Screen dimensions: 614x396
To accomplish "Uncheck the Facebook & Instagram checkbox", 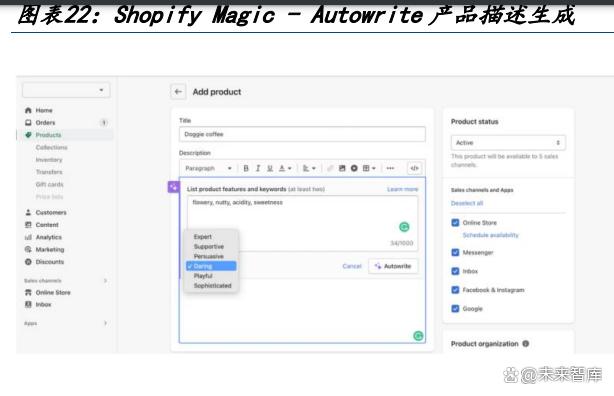I will [x=455, y=290].
